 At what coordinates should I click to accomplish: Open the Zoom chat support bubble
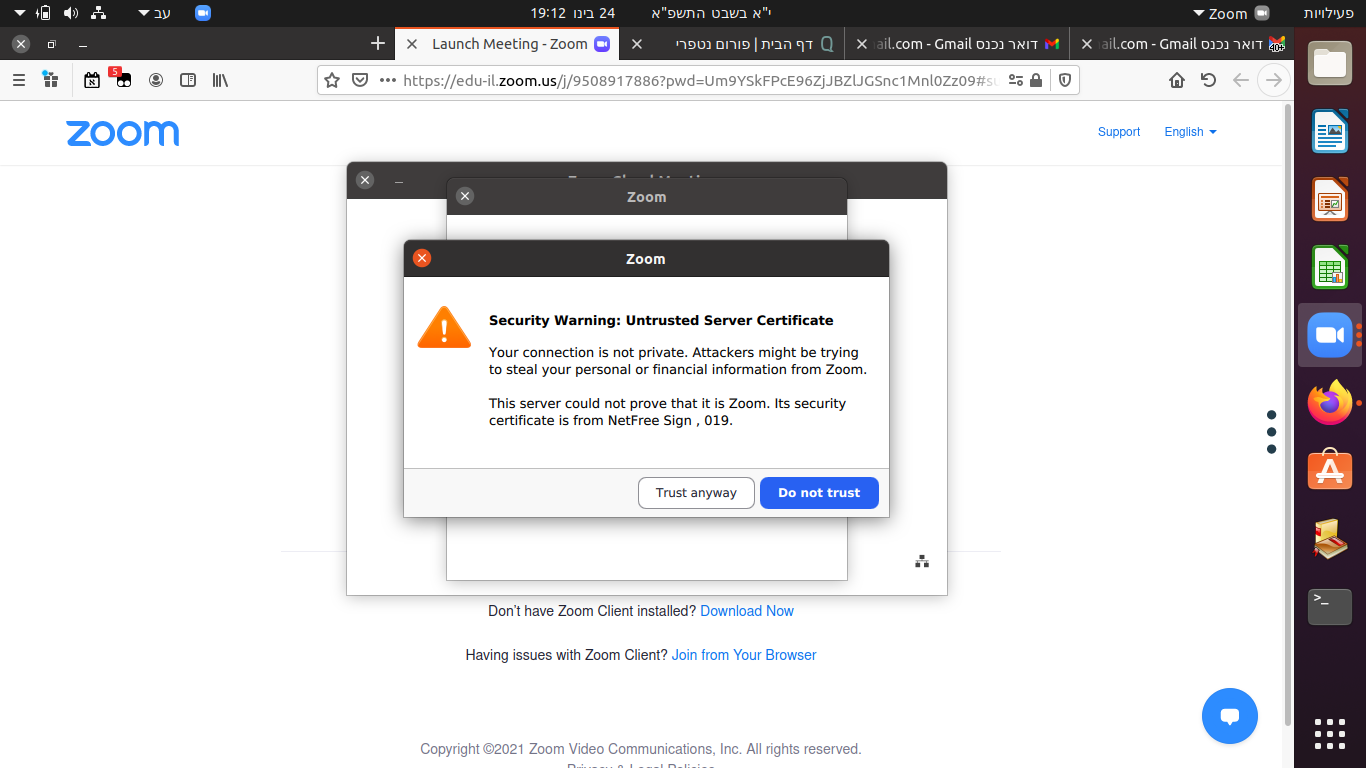point(1229,716)
